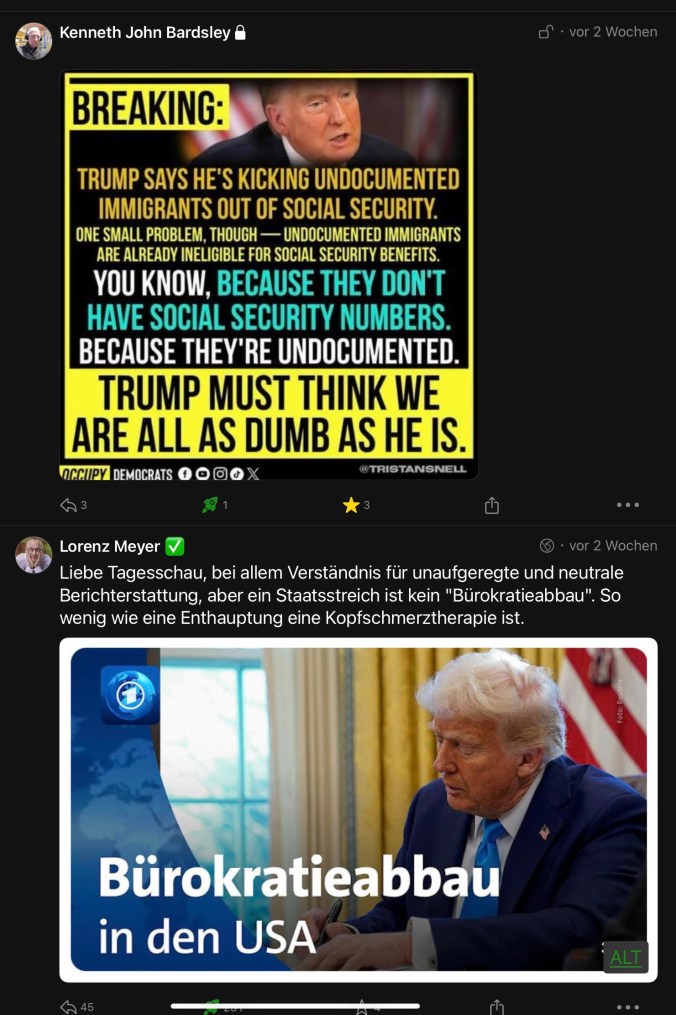Viewport: 676px width, 1015px height.
Task: Open Lorenz Meyer's post text
Action: 341,595
